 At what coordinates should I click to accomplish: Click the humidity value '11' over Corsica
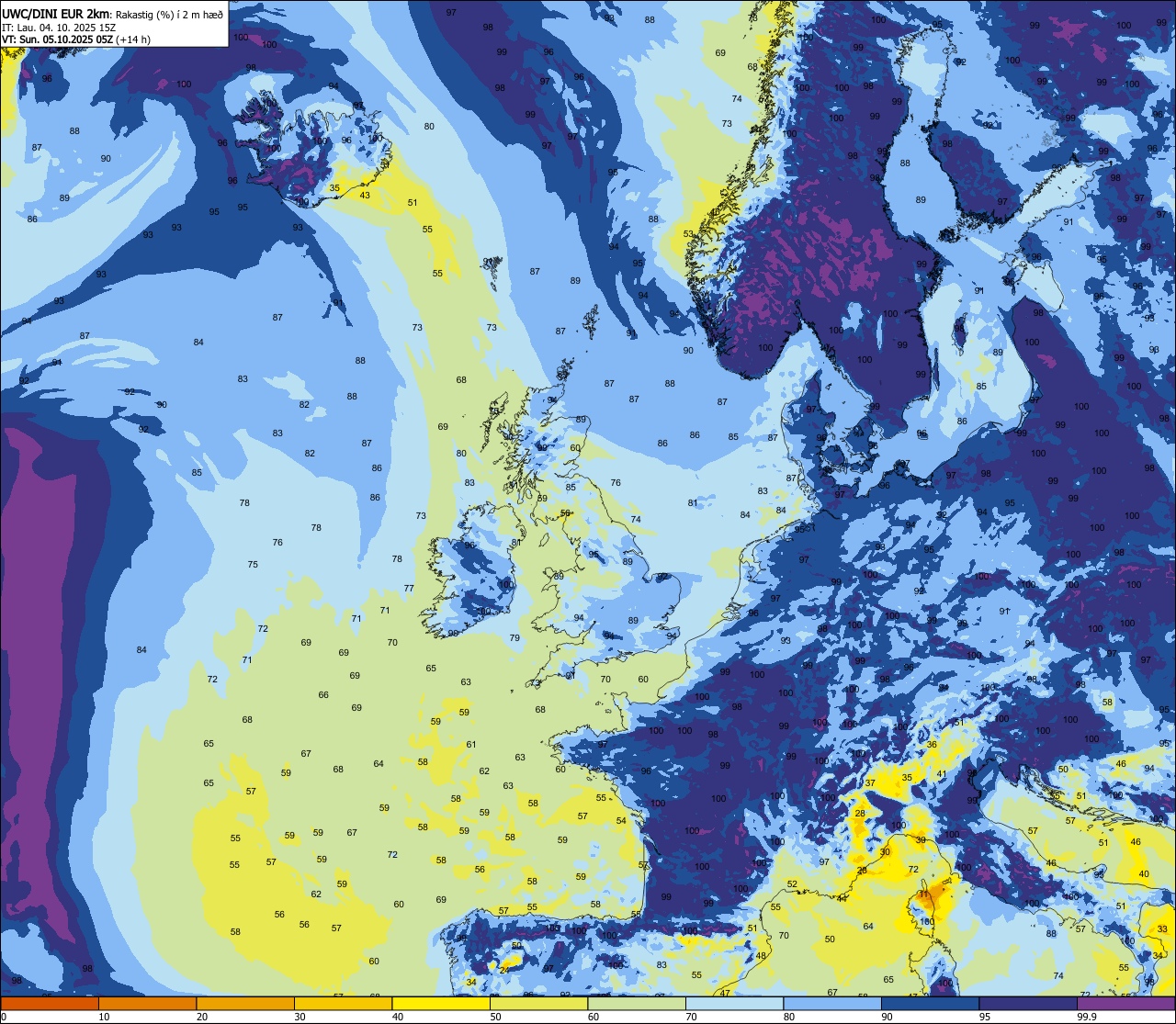click(x=923, y=894)
